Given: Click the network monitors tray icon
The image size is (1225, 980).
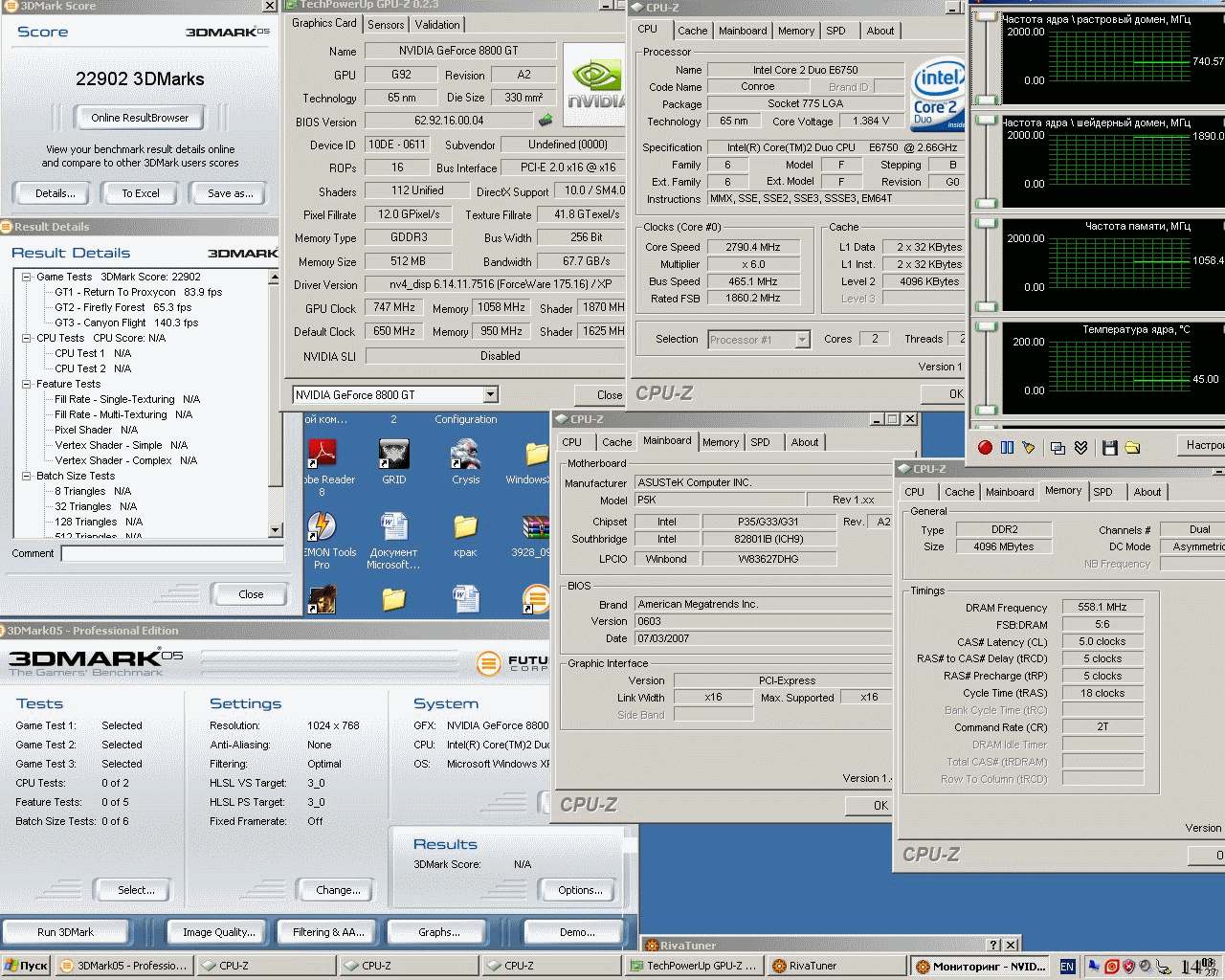Looking at the screenshot, I should point(1095,967).
